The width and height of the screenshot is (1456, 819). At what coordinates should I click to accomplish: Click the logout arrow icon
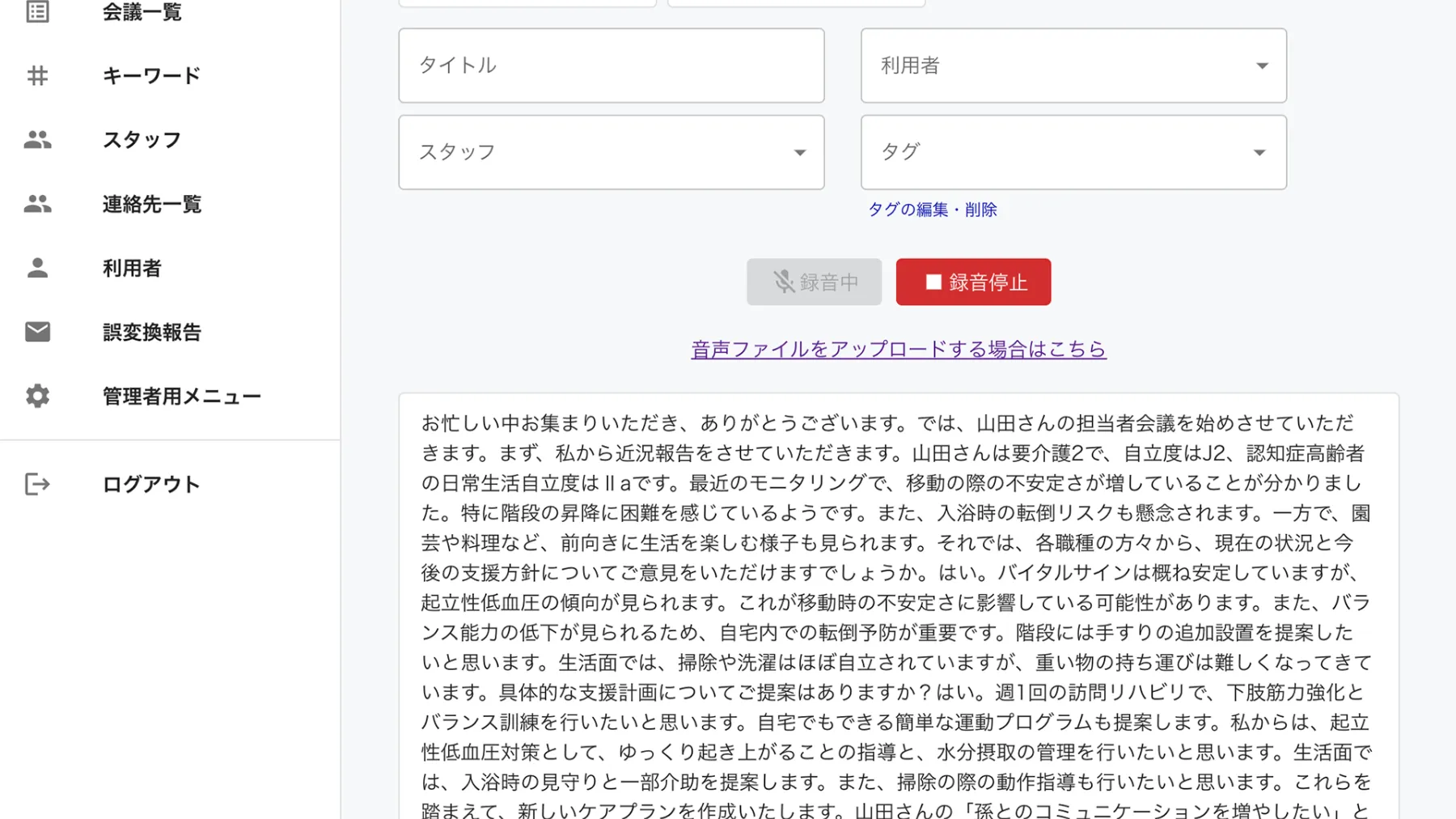[37, 484]
